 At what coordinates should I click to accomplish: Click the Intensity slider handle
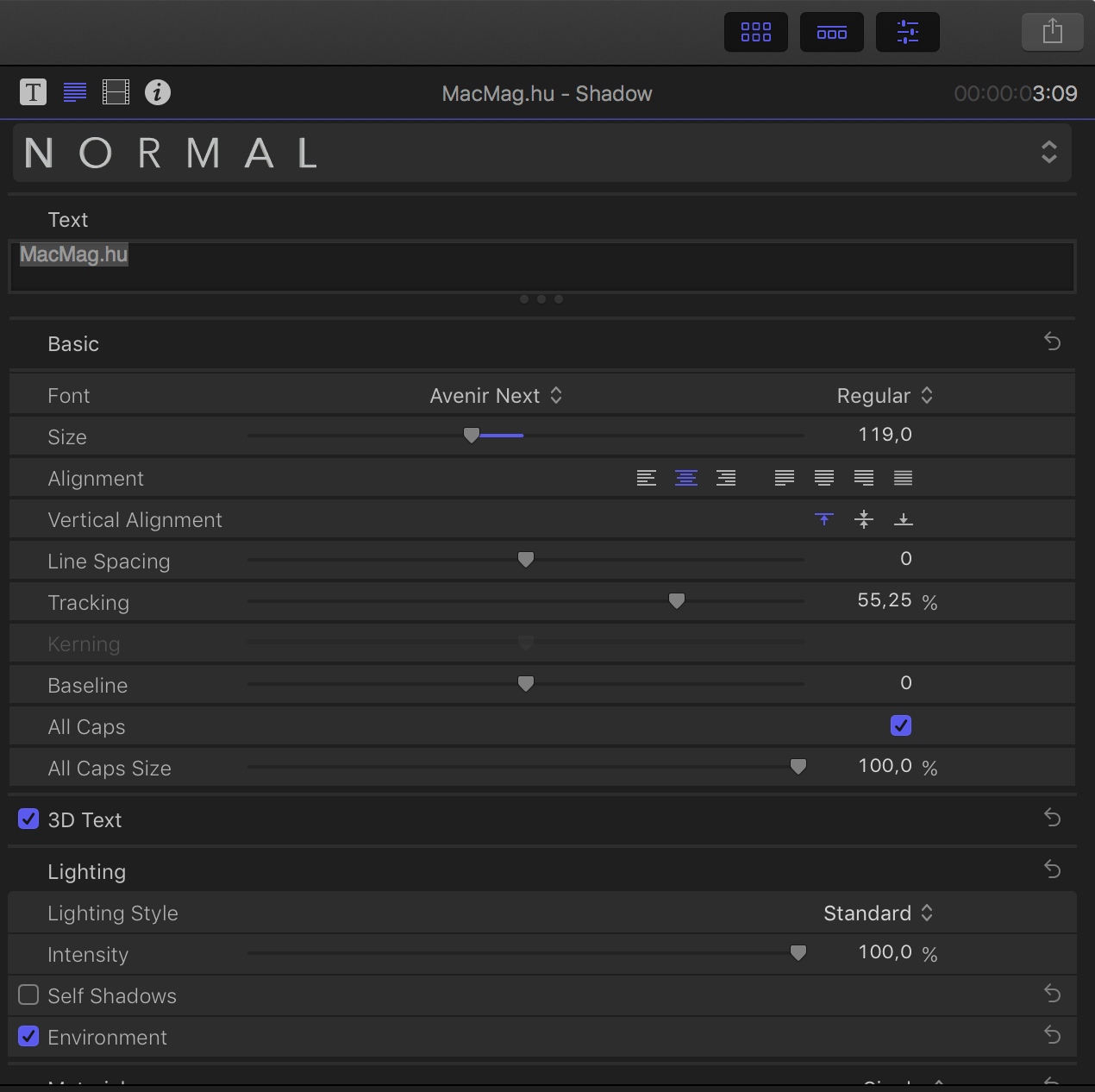click(x=798, y=953)
